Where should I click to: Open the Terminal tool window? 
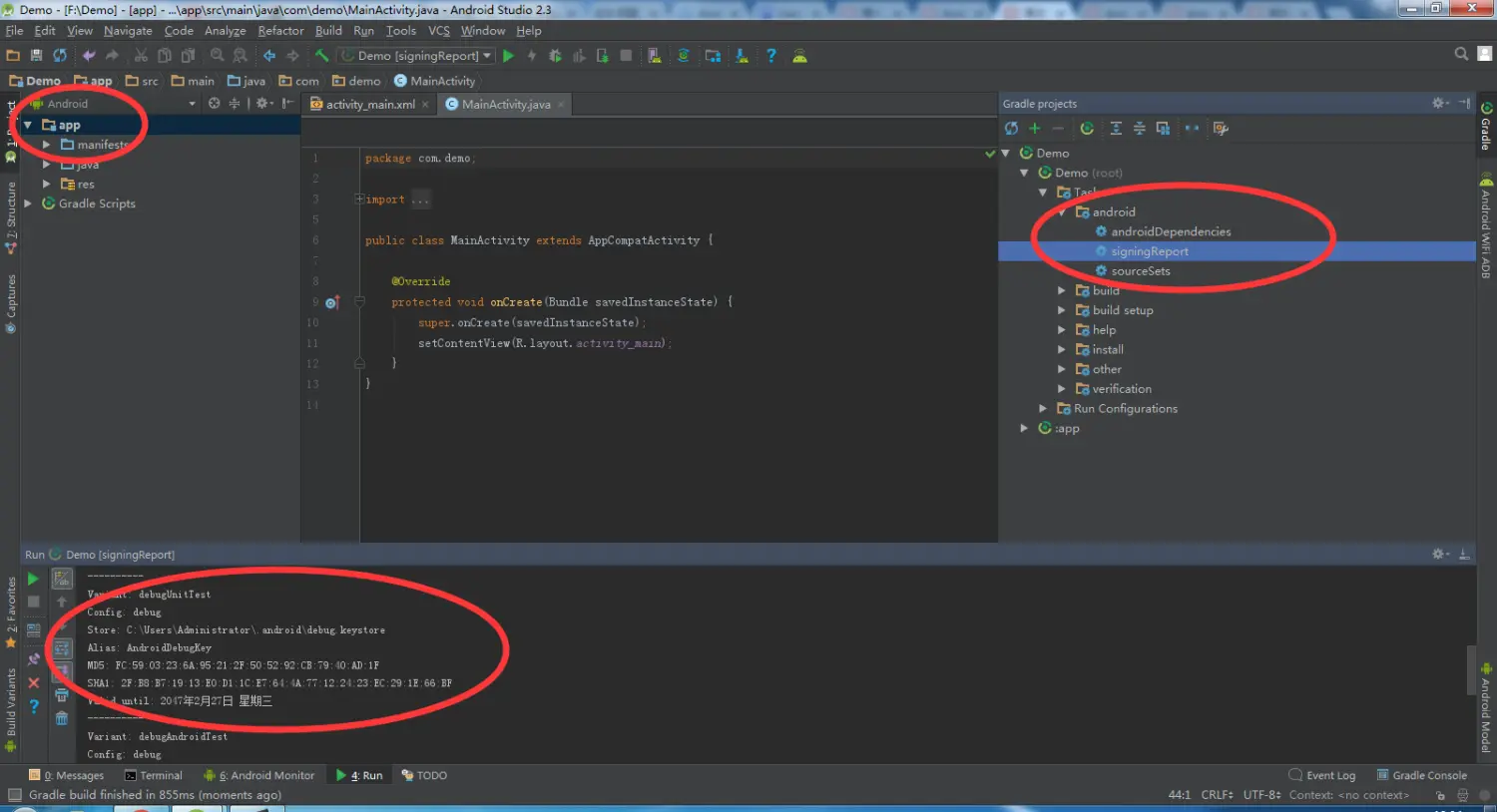154,775
